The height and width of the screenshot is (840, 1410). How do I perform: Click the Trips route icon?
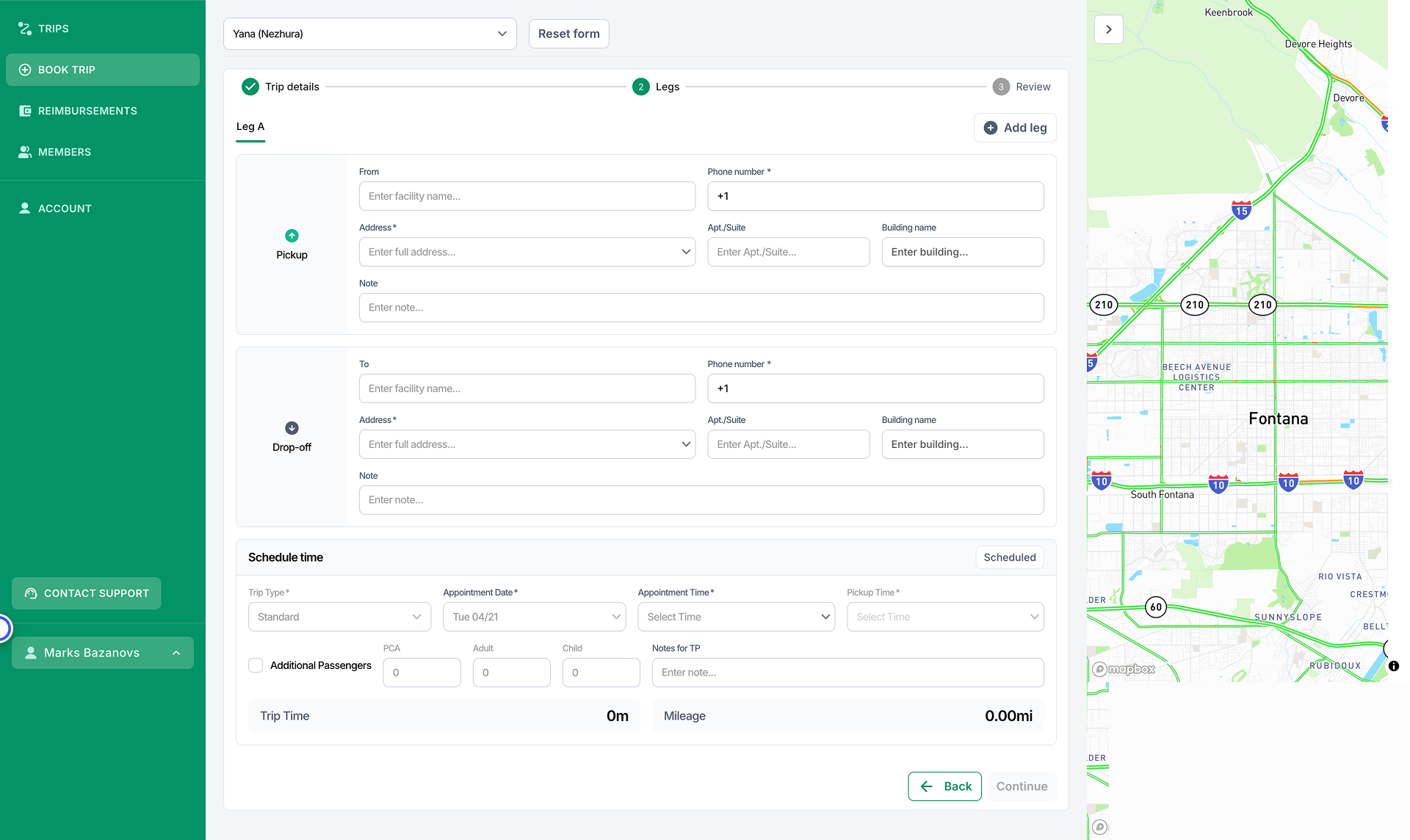25,29
